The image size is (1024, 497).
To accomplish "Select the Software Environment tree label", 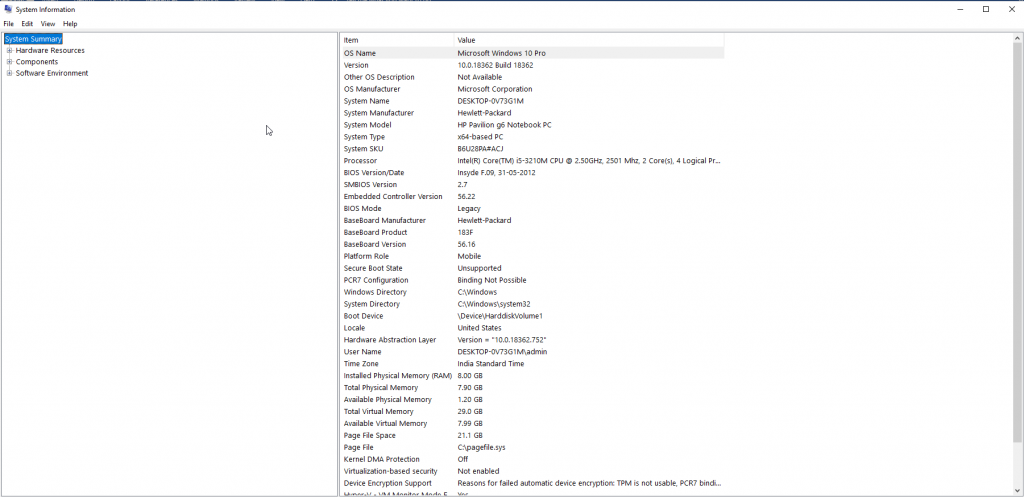I will (x=52, y=73).
